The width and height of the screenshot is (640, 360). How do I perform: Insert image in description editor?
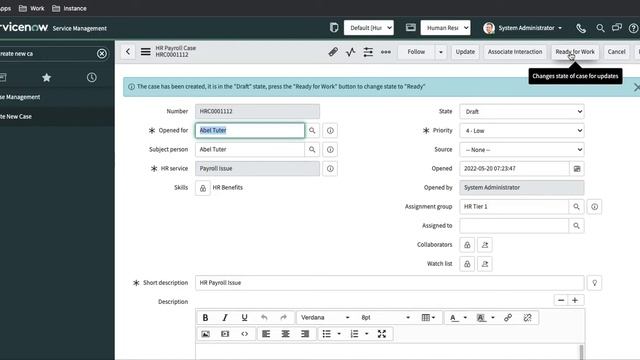click(x=205, y=334)
